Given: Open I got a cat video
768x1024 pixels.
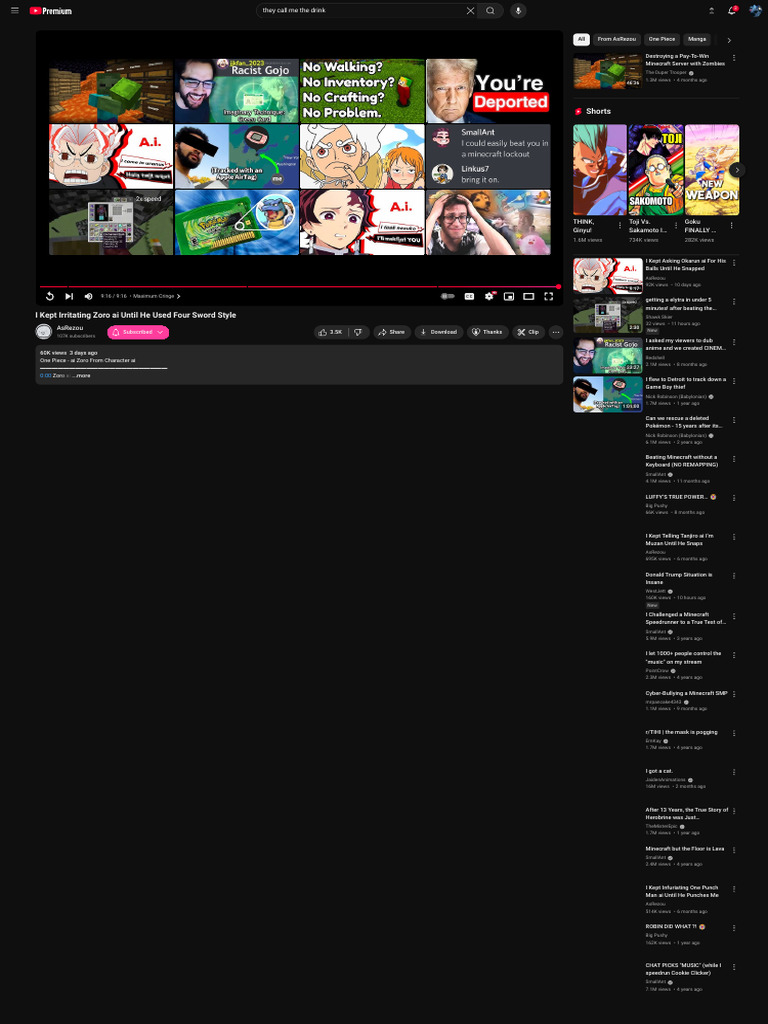Looking at the screenshot, I should (x=658, y=771).
